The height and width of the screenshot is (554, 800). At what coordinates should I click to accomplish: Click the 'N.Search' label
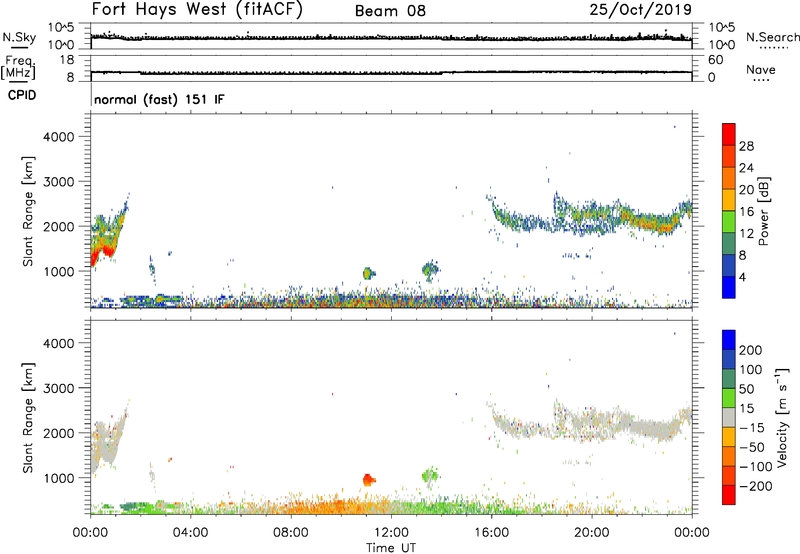tap(773, 37)
